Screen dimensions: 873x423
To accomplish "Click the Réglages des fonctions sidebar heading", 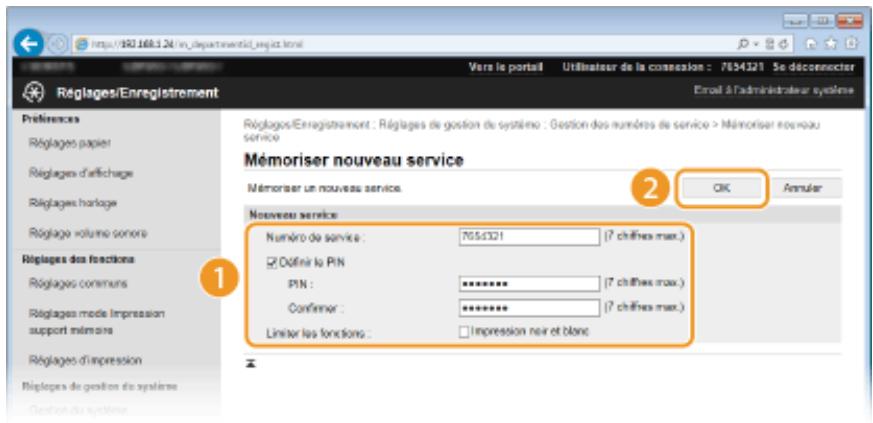I will click(78, 259).
